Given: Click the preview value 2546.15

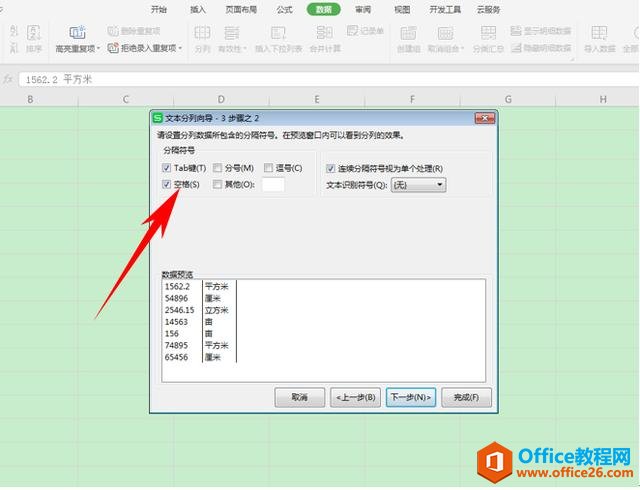Looking at the screenshot, I should point(180,310).
